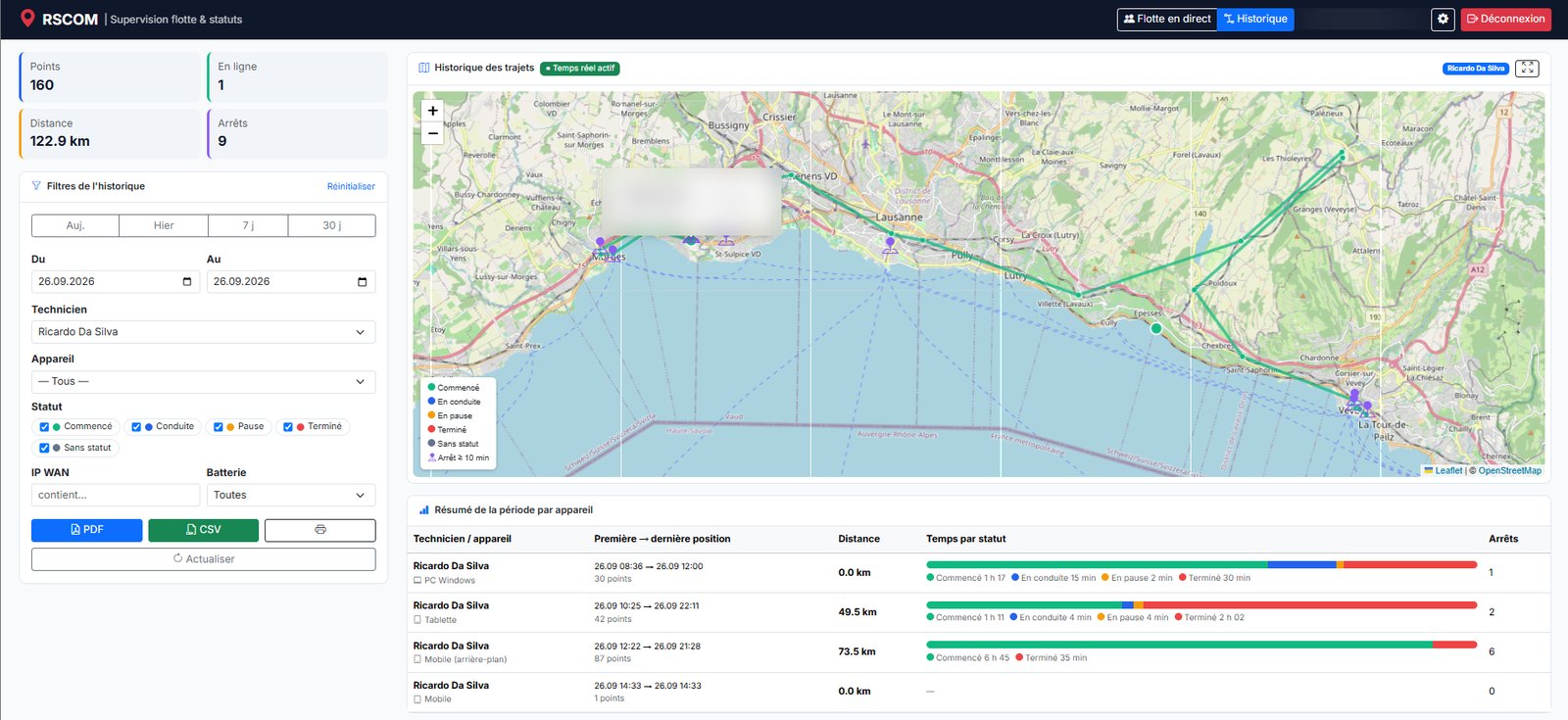The width and height of the screenshot is (1568, 720).
Task: Click the Réinitialiser link
Action: click(351, 186)
